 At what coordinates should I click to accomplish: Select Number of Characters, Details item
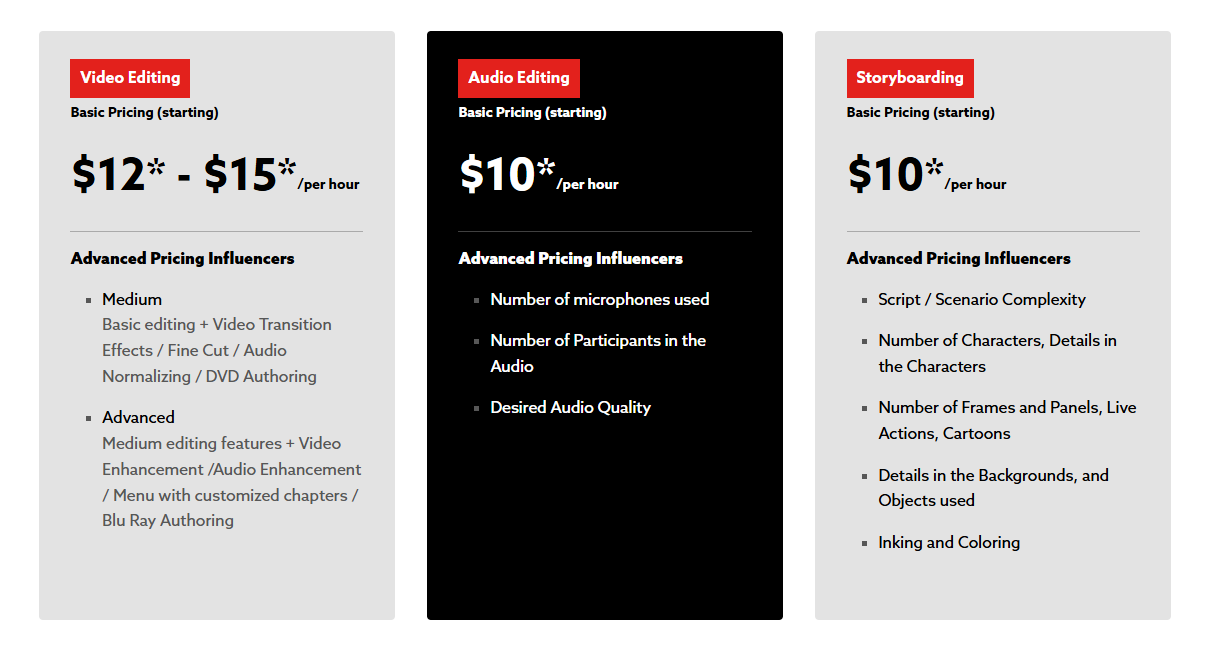tap(997, 341)
